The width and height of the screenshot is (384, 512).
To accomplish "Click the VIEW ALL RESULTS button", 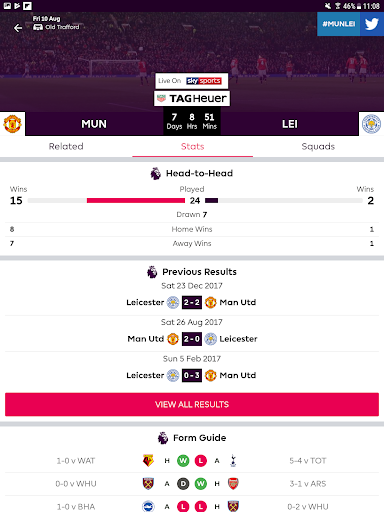I will tap(192, 404).
